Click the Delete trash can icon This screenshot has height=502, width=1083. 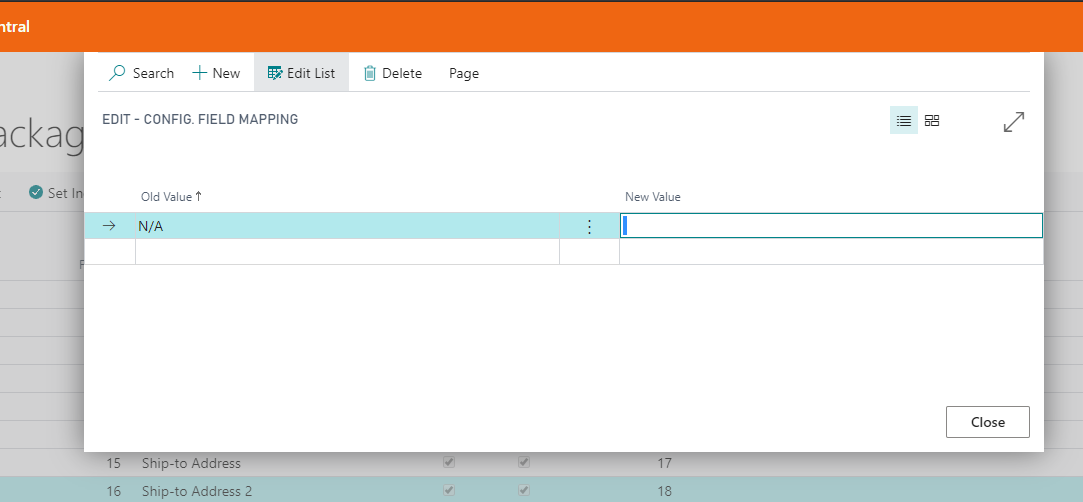tap(370, 73)
